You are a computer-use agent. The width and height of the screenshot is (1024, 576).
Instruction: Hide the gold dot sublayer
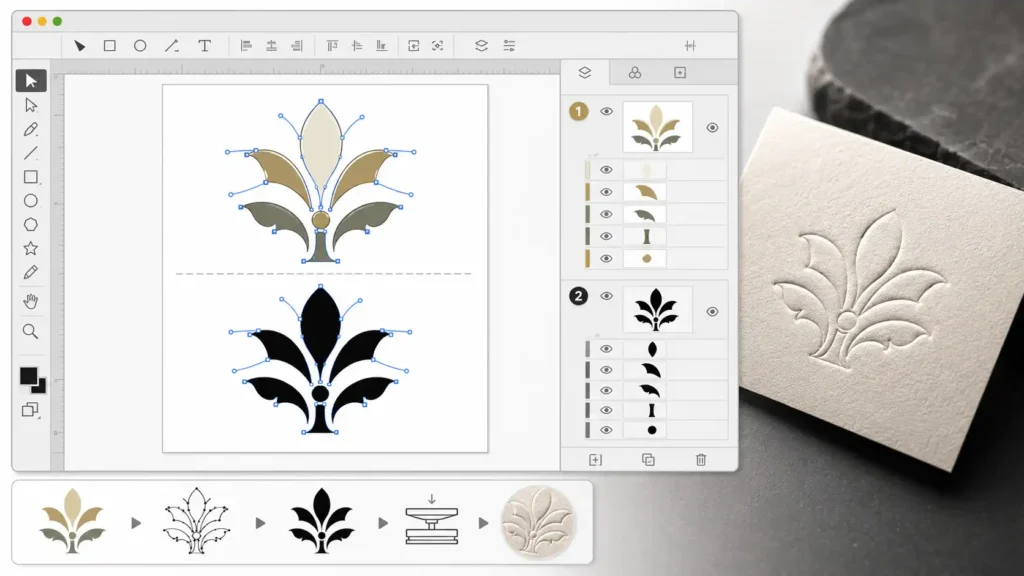(607, 259)
